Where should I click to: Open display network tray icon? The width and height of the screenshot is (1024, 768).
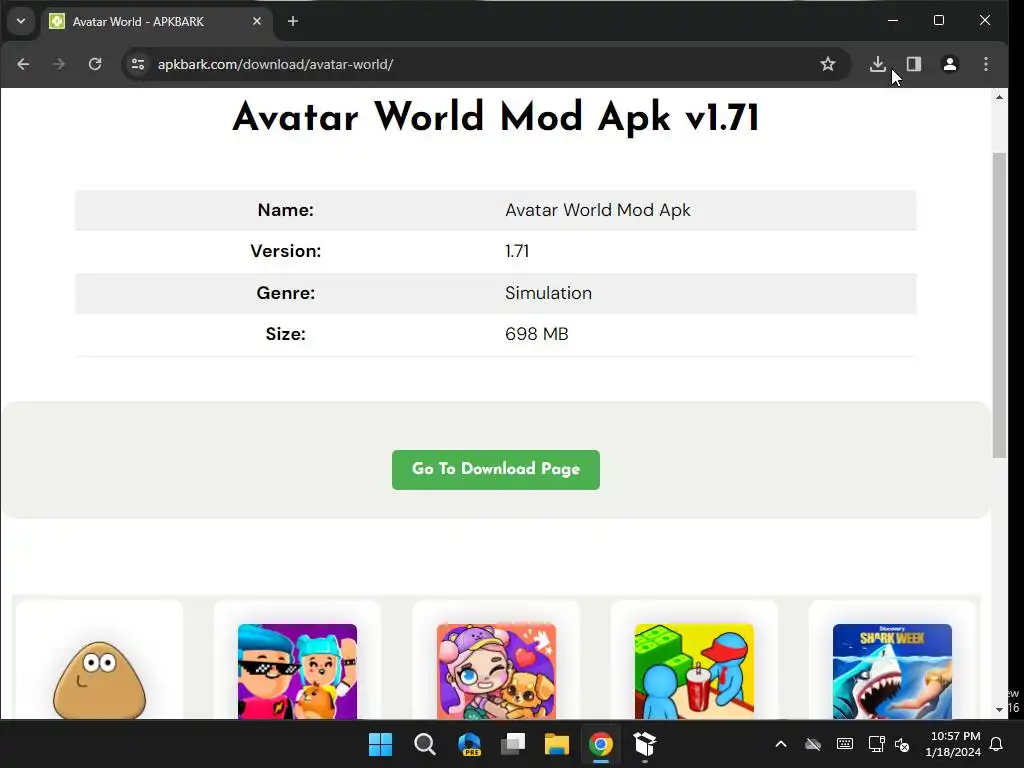click(x=876, y=744)
